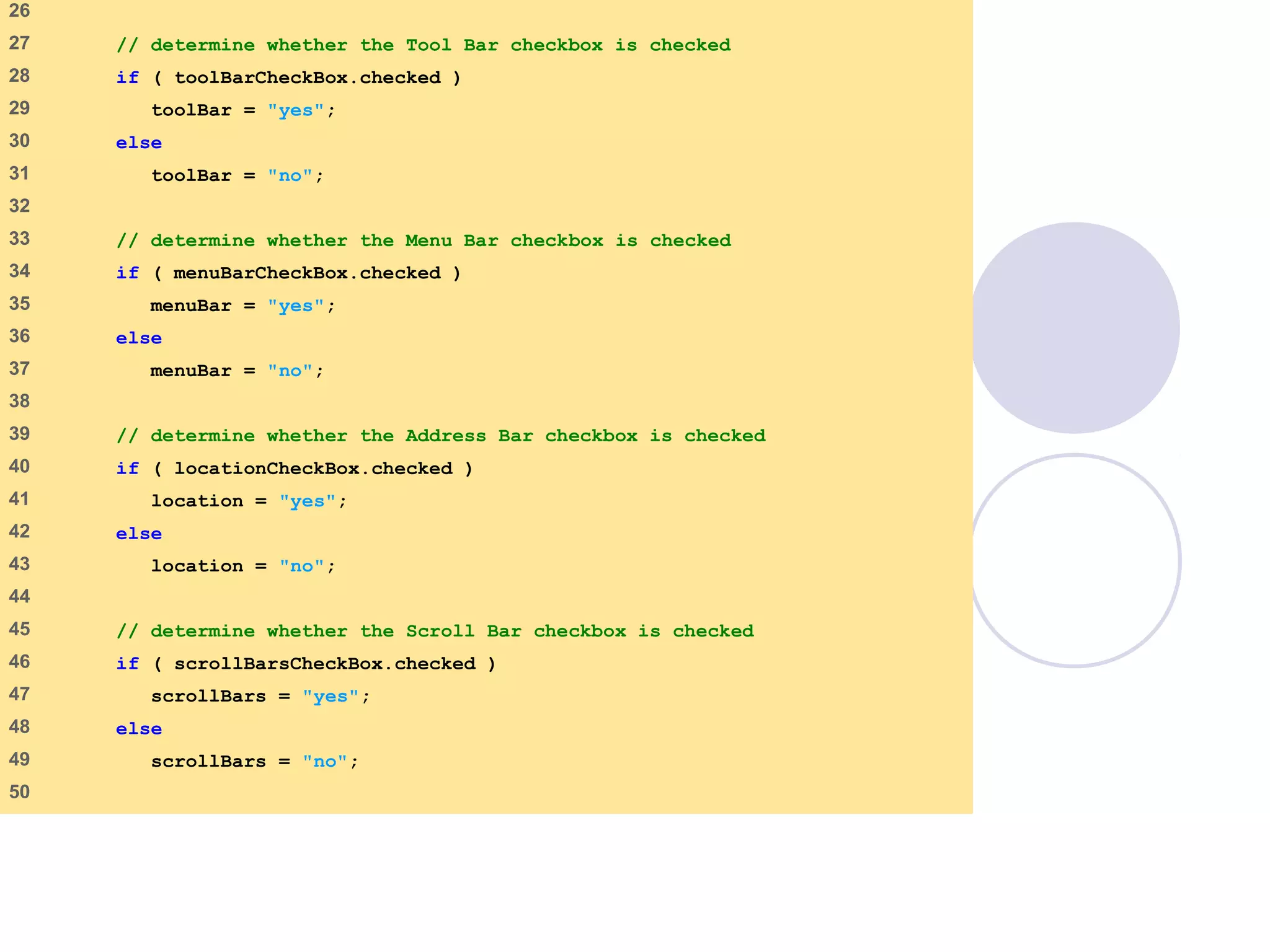Click the "yes" string assigned to scrollBars
The width and height of the screenshot is (1270, 952).
(331, 697)
